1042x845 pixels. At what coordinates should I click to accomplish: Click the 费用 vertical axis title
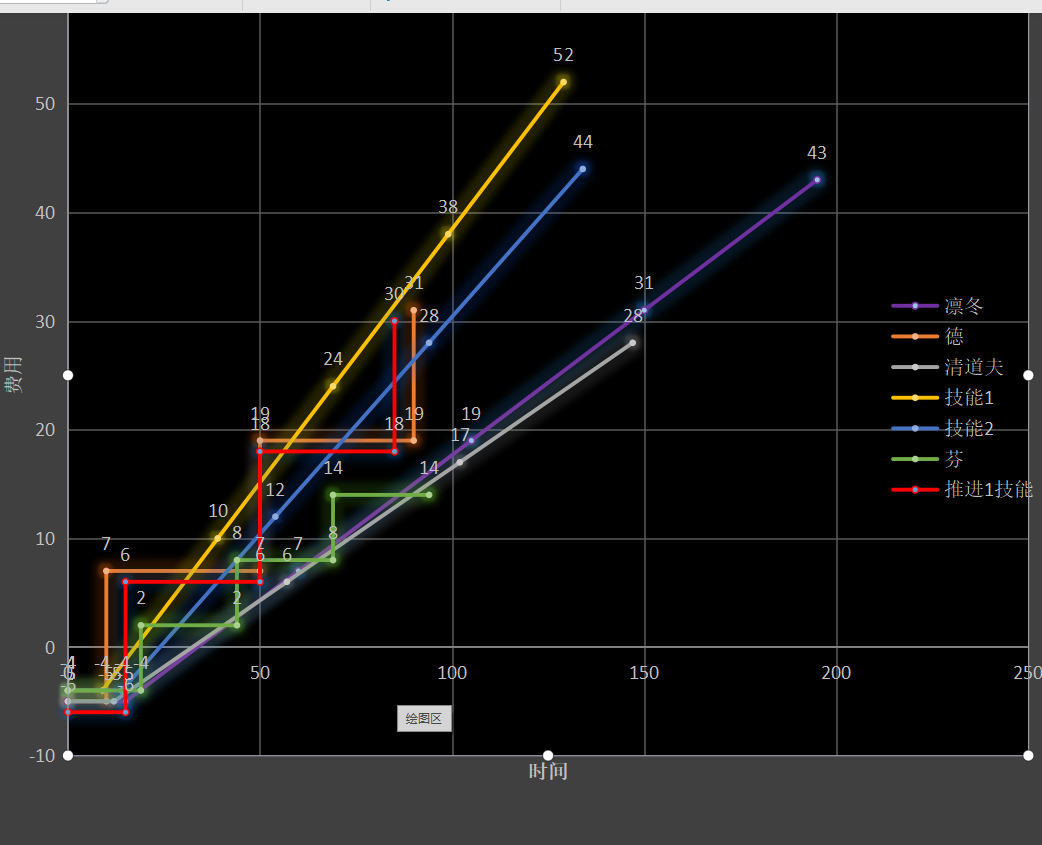pyautogui.click(x=13, y=375)
